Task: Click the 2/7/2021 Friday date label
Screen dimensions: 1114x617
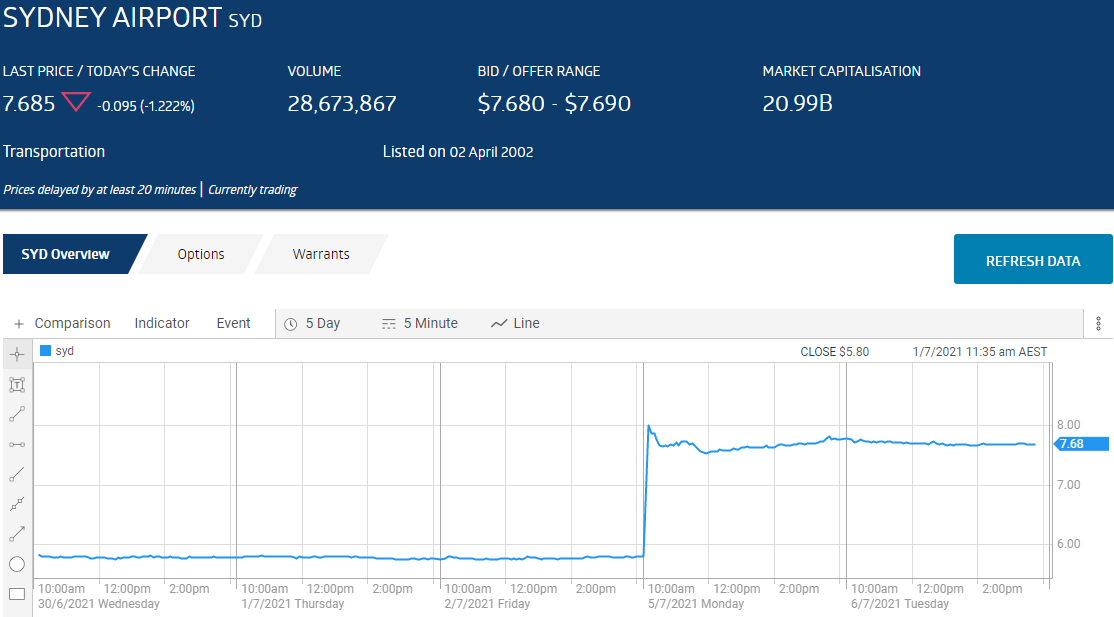Action: tap(487, 603)
